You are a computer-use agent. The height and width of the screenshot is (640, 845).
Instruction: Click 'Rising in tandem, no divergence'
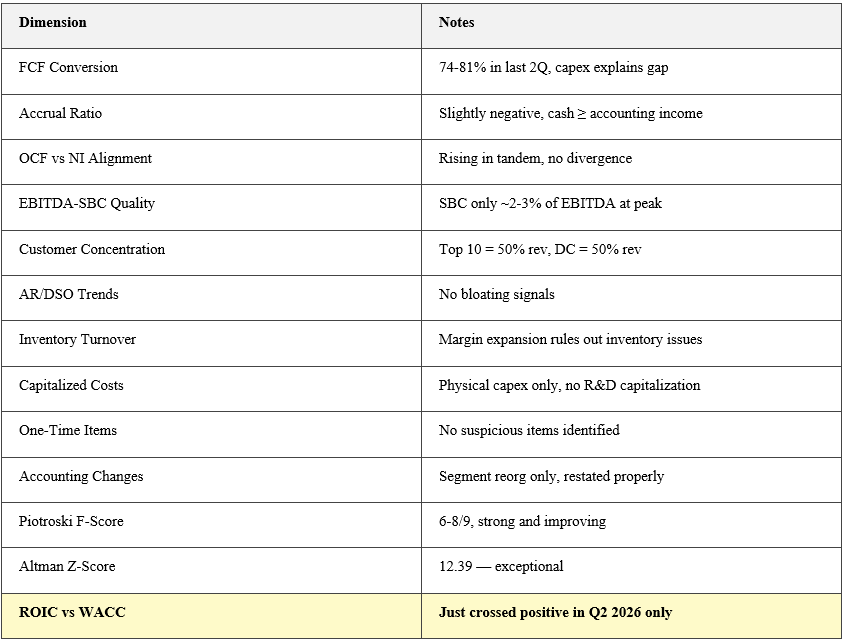pos(535,158)
